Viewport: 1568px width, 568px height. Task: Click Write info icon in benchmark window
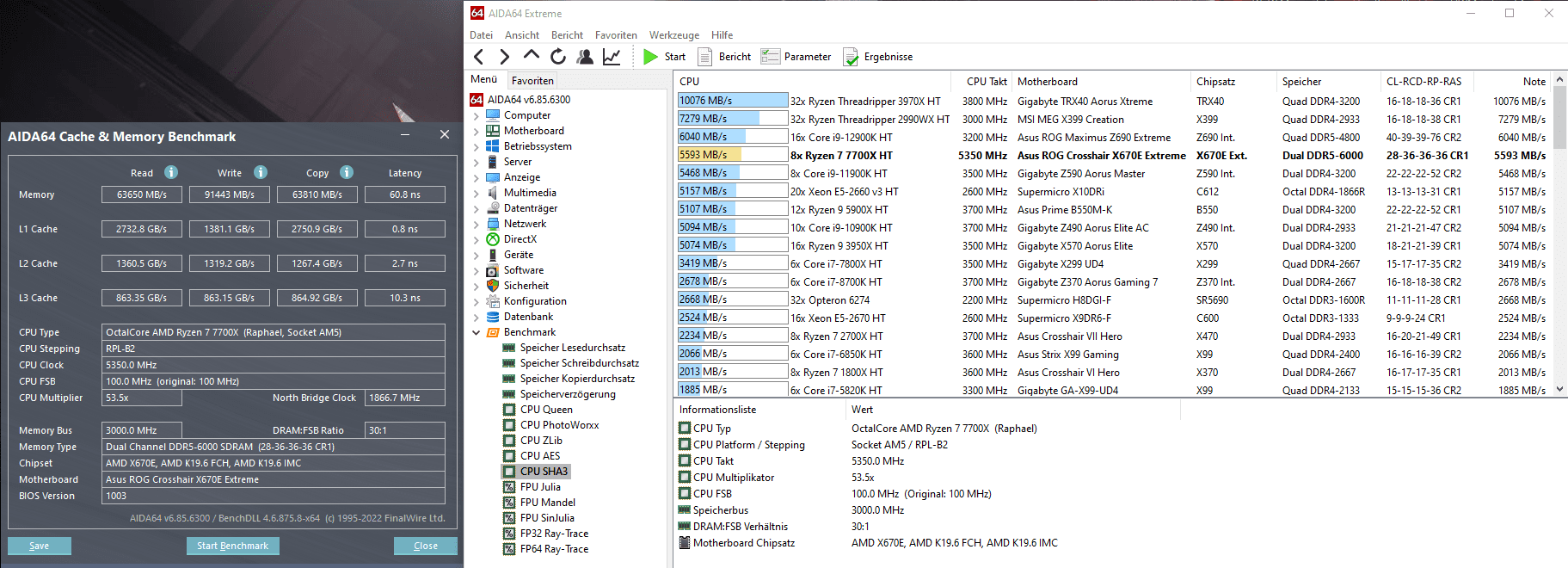pyautogui.click(x=261, y=172)
